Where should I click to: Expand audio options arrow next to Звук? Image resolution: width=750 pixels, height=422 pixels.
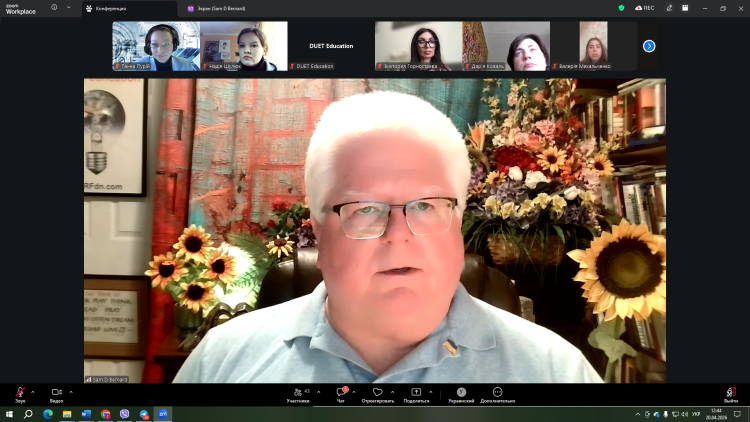click(33, 391)
